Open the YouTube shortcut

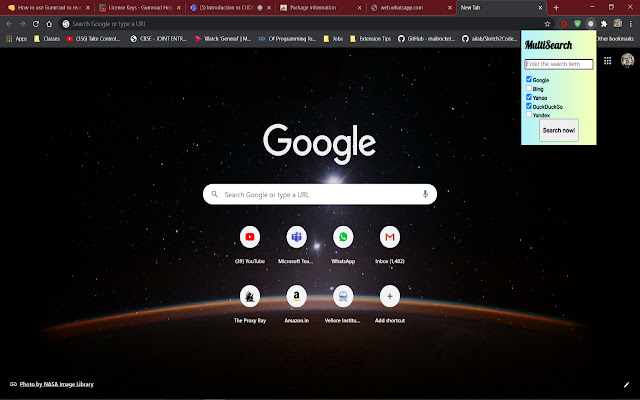click(250, 237)
